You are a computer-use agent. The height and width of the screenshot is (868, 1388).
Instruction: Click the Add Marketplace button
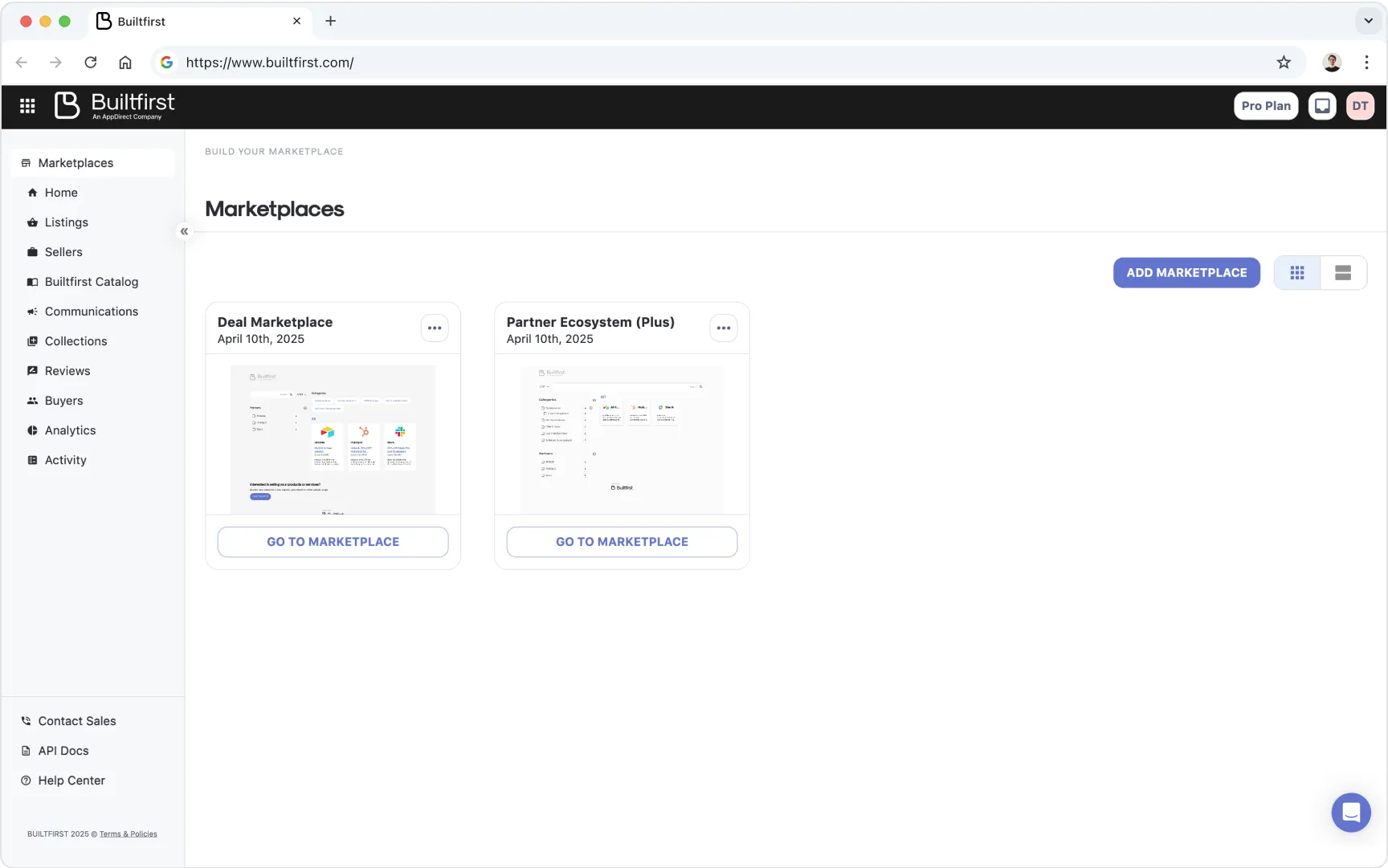coord(1186,273)
